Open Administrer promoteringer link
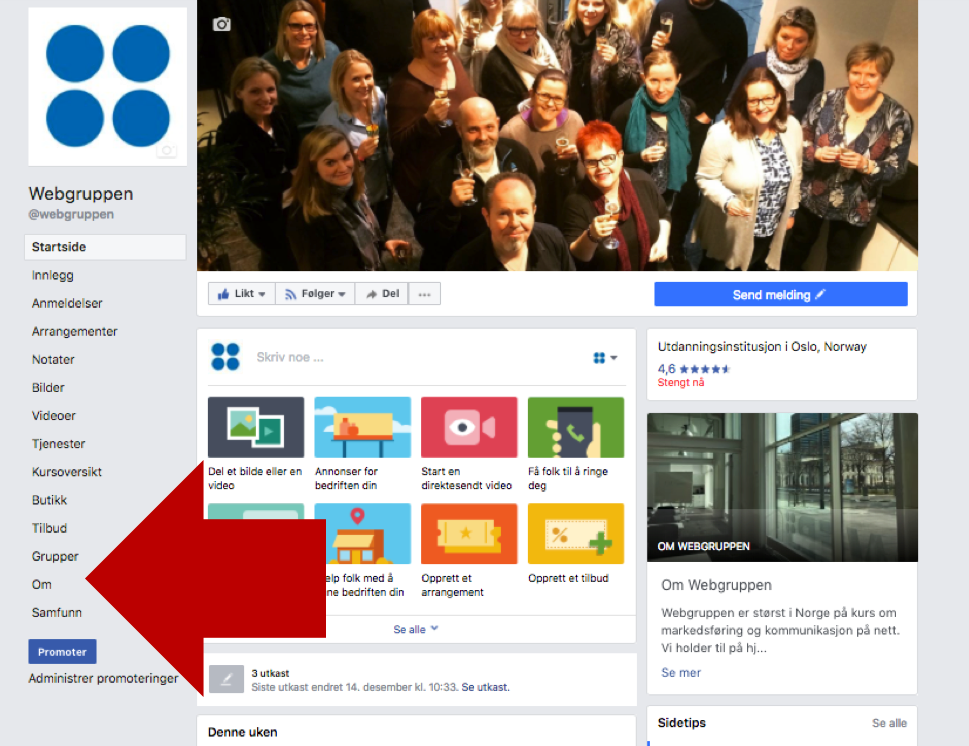 coord(103,678)
